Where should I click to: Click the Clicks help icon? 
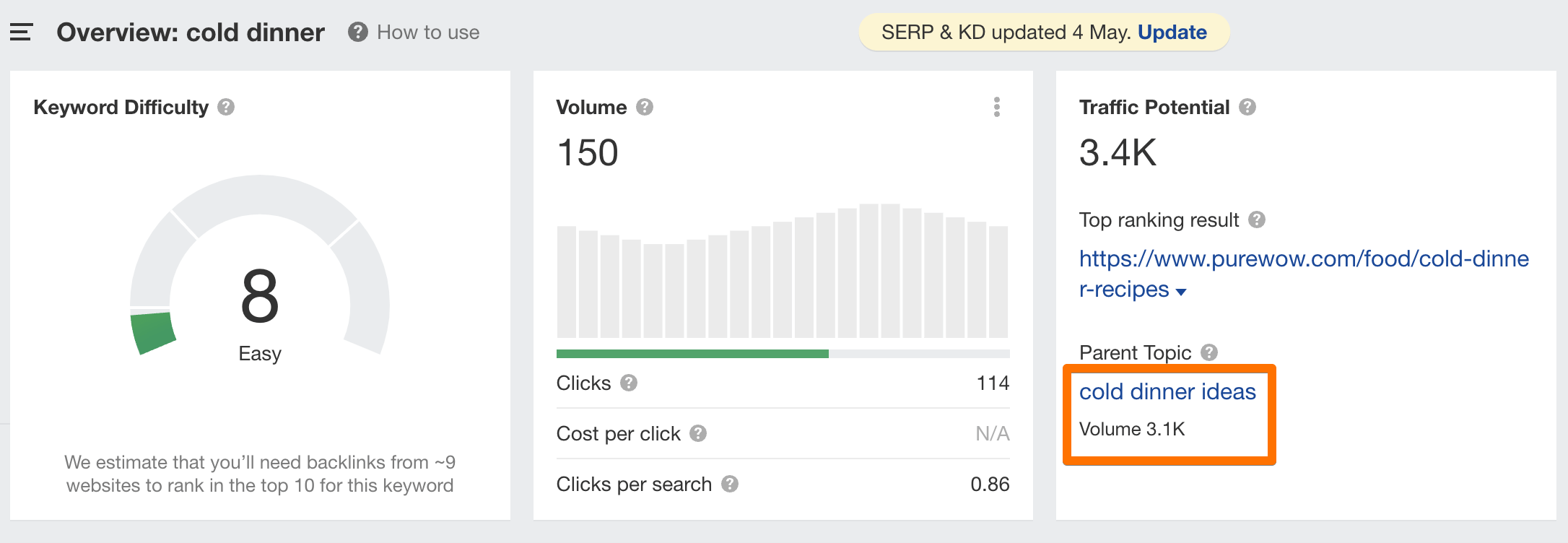(x=629, y=383)
